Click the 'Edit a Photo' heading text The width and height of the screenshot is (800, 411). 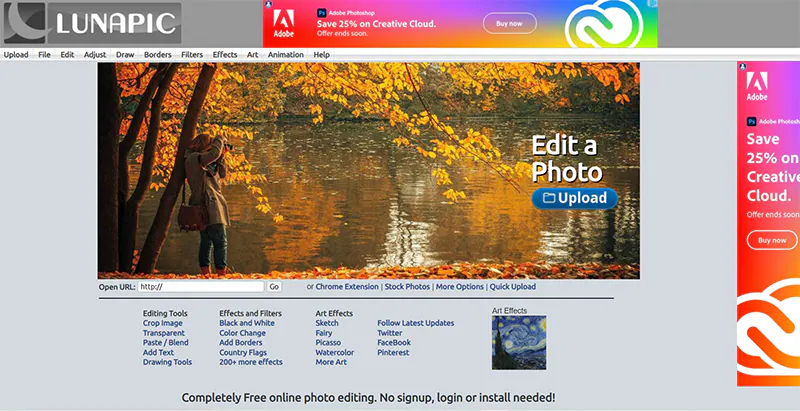pos(566,159)
